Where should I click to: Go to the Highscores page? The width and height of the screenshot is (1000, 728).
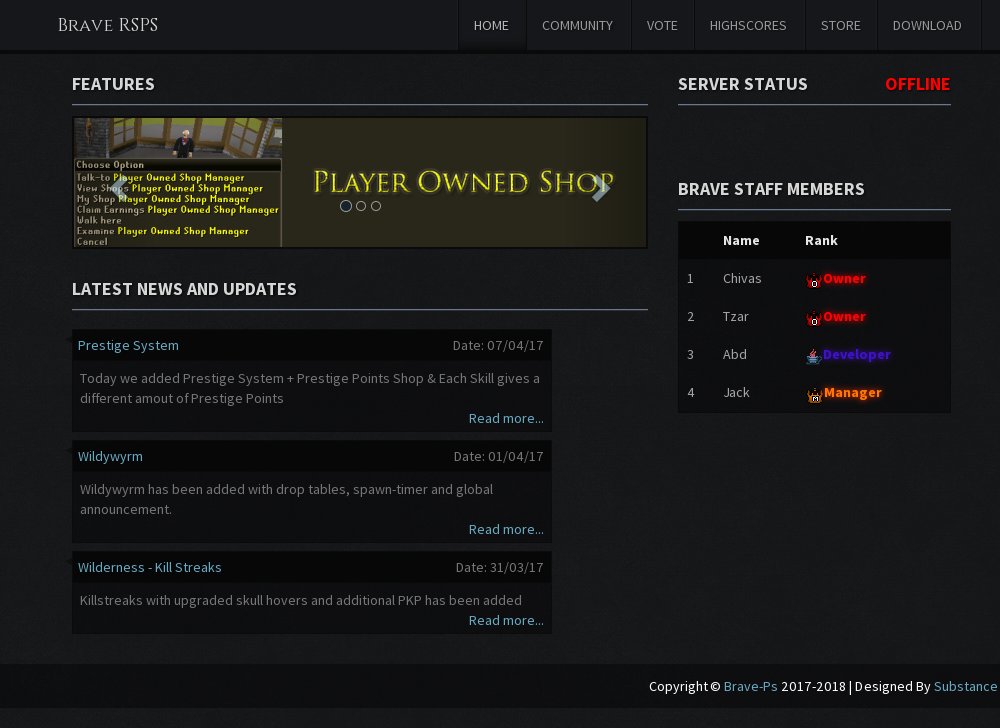coord(748,26)
